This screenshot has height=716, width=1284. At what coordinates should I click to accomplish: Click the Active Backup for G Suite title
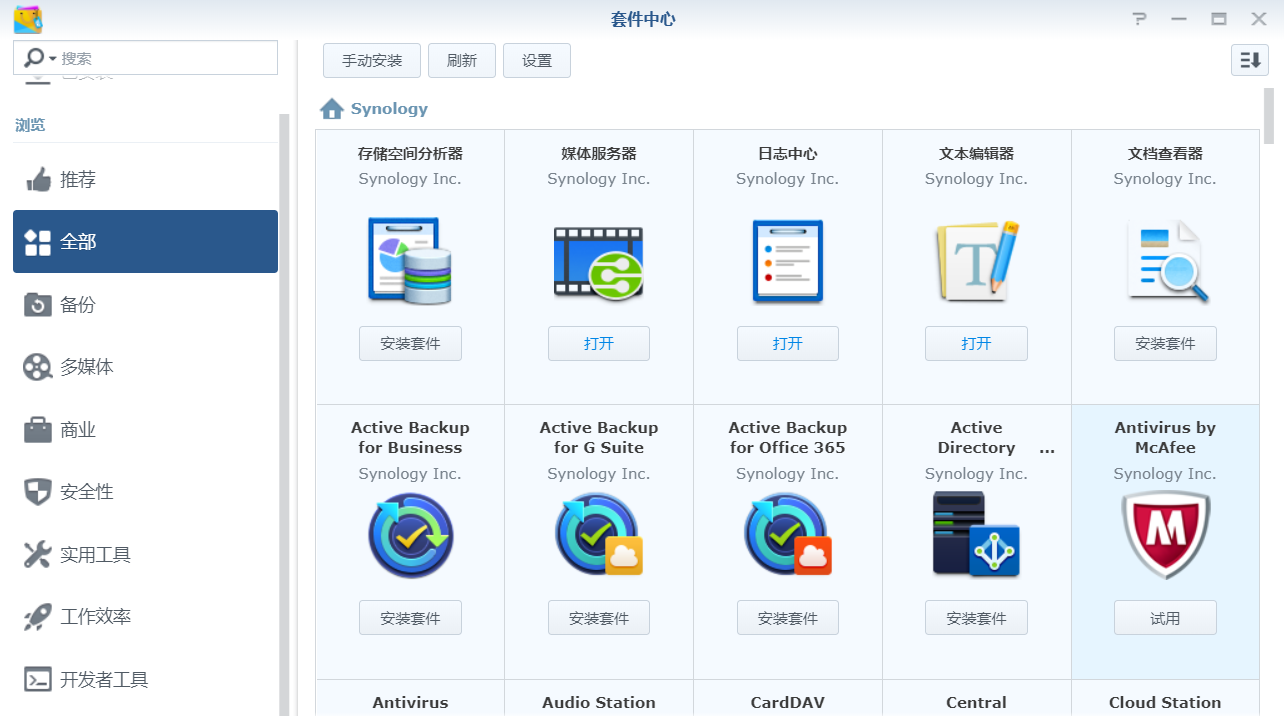598,438
